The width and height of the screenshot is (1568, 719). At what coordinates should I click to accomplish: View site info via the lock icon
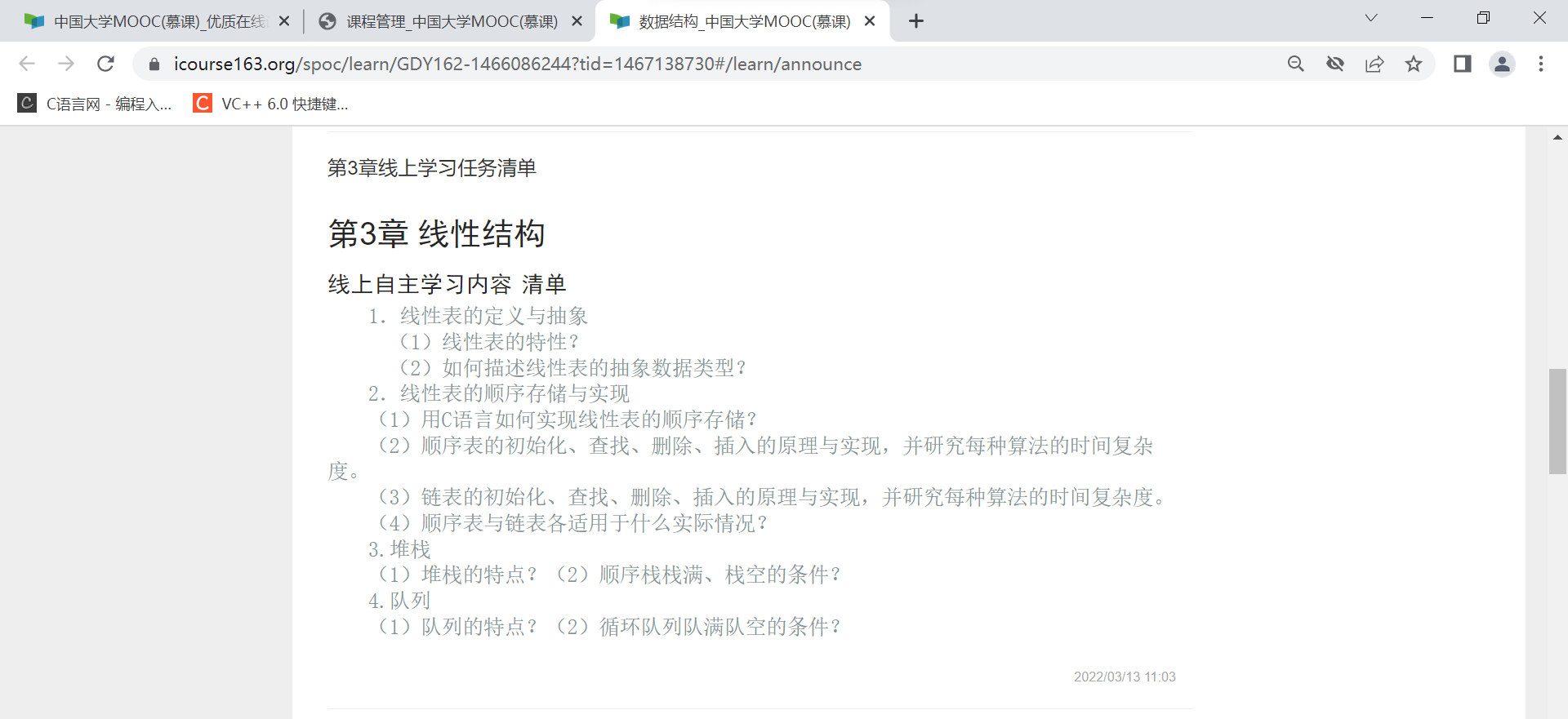pyautogui.click(x=154, y=64)
